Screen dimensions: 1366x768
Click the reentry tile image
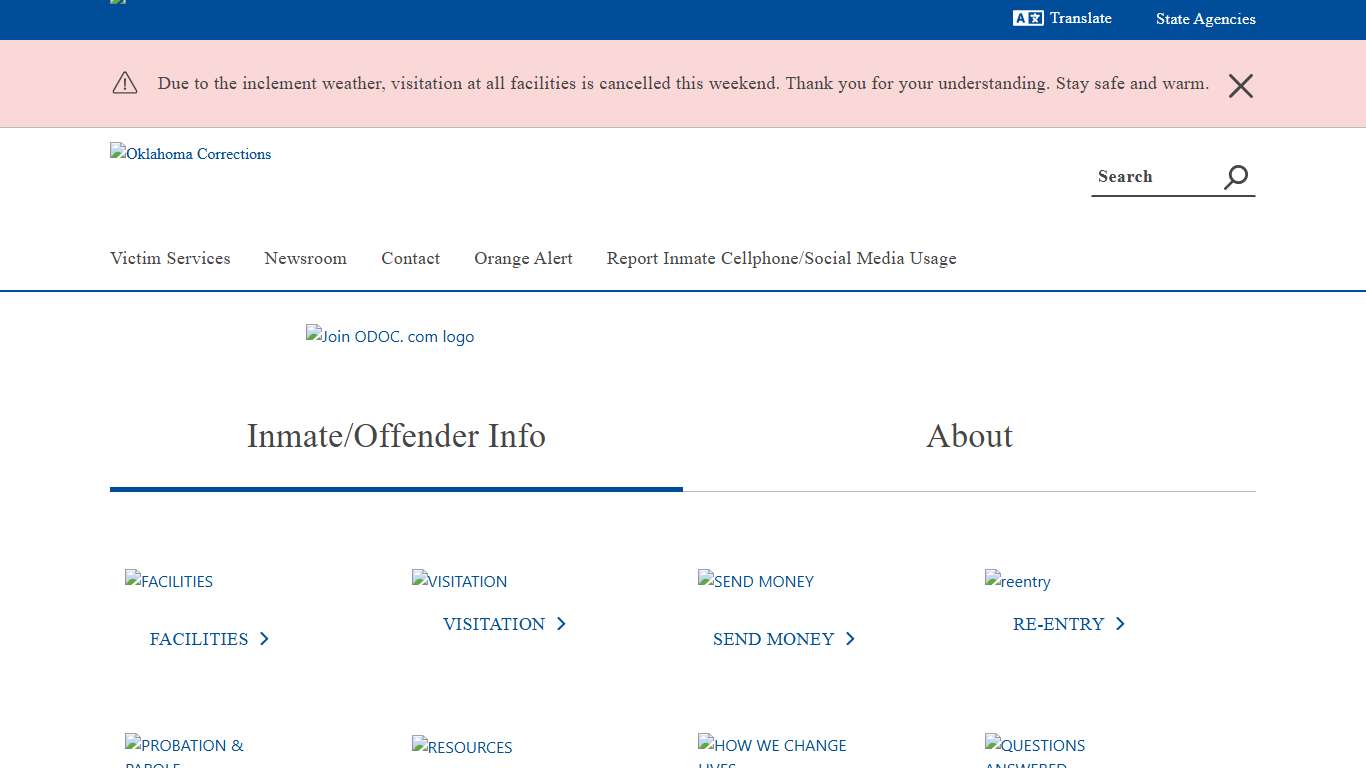pyautogui.click(x=1017, y=581)
